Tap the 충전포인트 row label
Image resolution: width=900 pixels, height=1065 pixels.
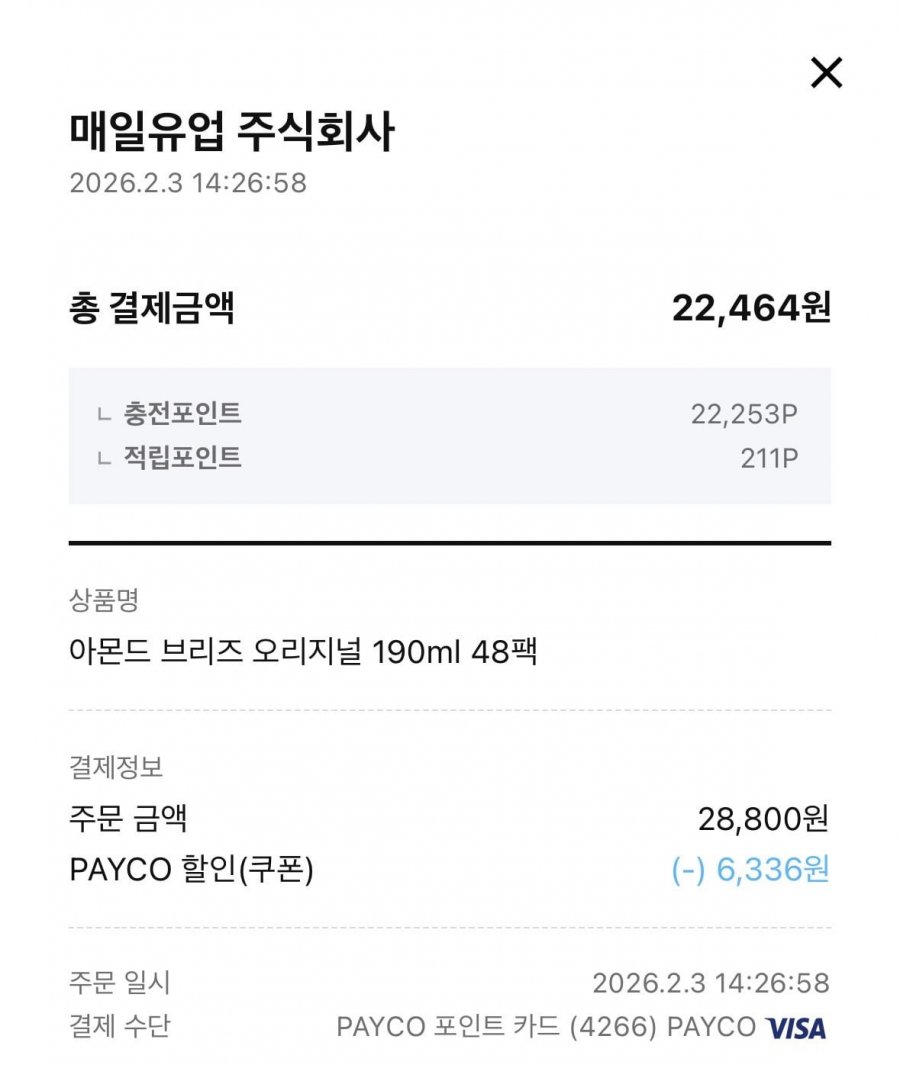182,413
